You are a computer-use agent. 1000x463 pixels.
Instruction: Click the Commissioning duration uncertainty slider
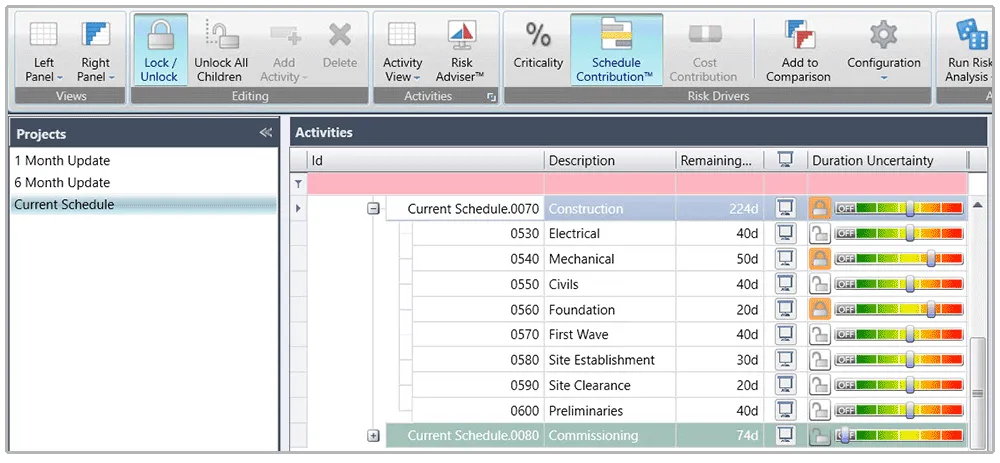(899, 436)
